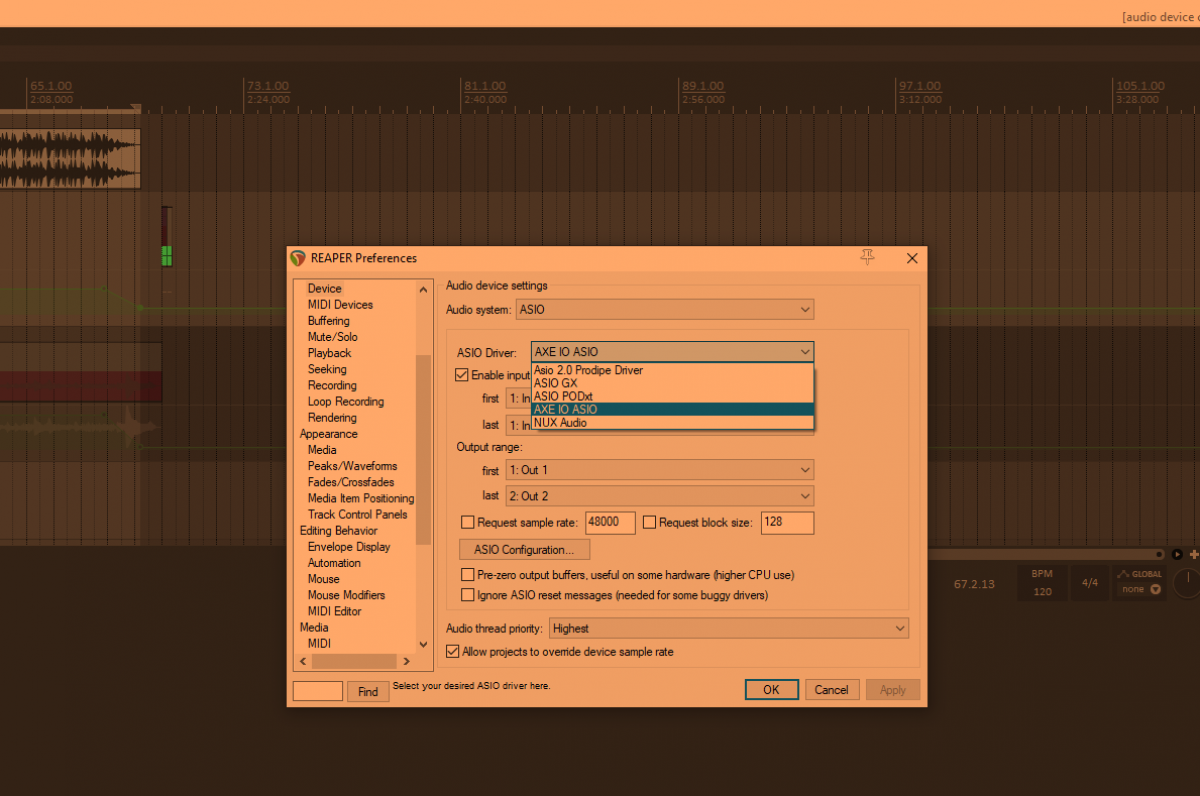
Task: Choose Asio 2.0 Prodipe Driver option
Action: tap(588, 370)
